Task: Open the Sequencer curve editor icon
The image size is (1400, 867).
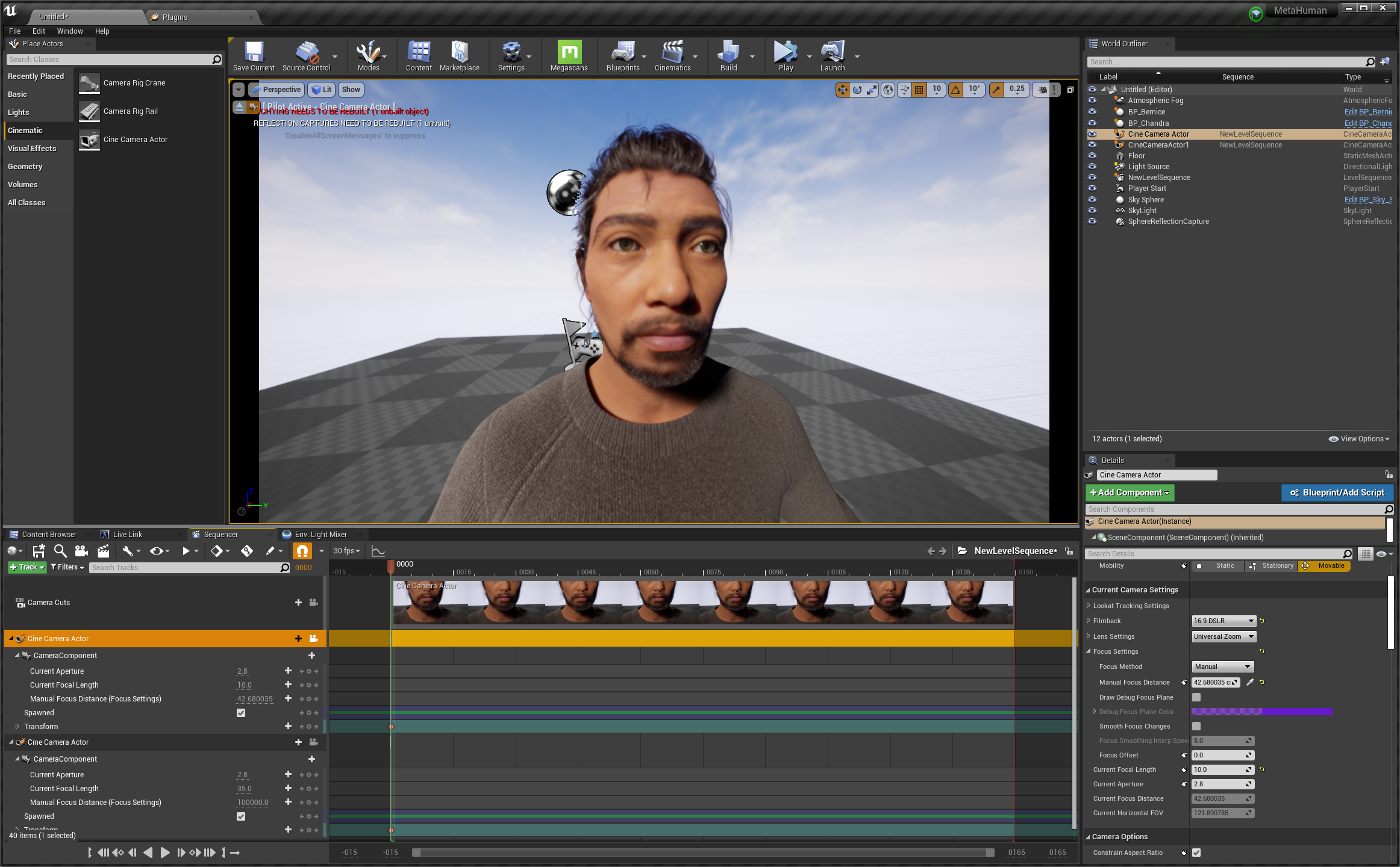Action: 378,551
